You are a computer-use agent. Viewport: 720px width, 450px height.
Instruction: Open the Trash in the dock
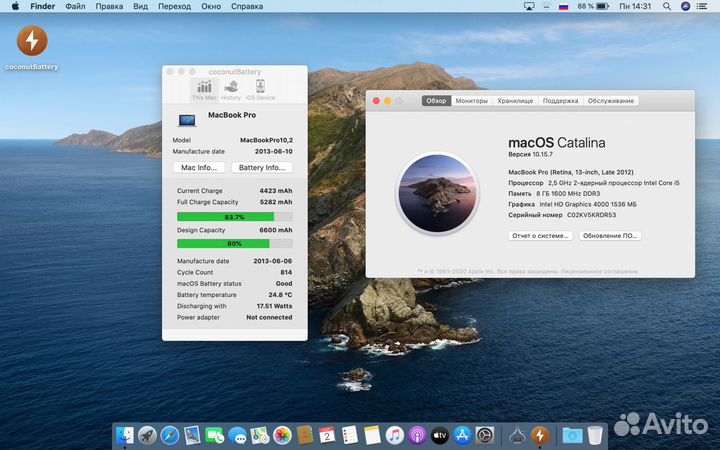(x=595, y=435)
